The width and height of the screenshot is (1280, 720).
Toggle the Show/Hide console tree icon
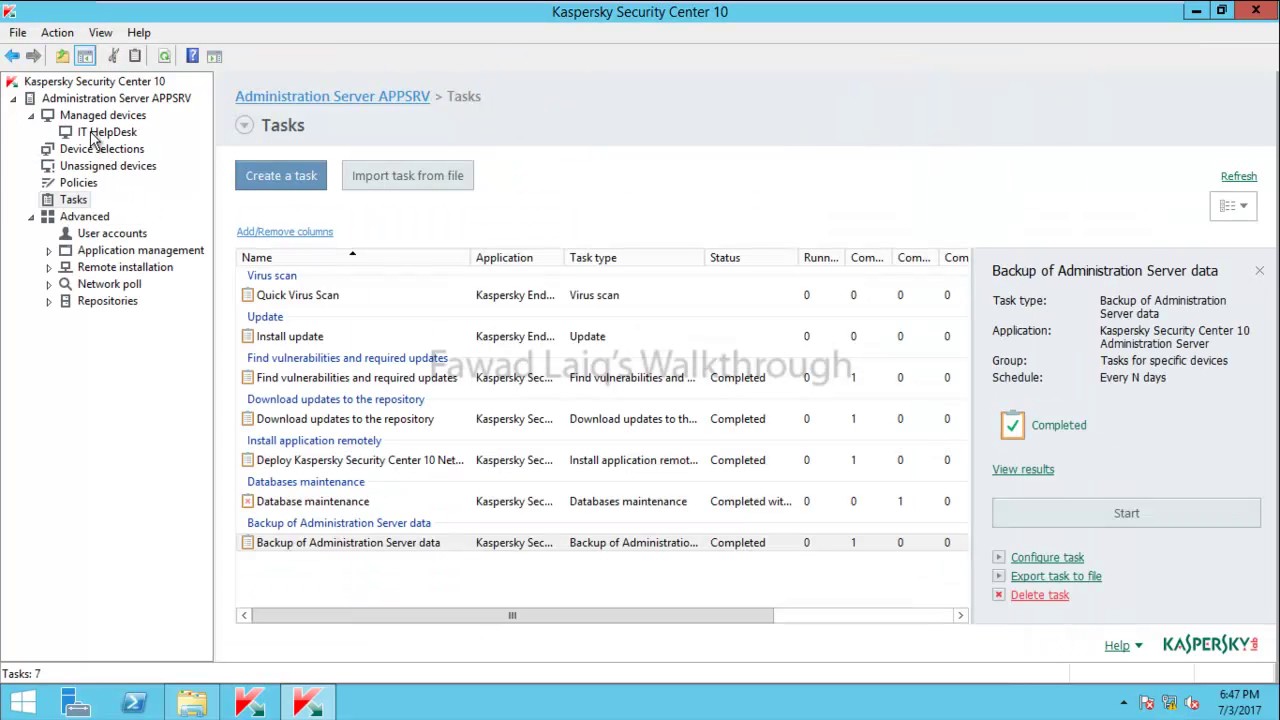click(x=85, y=56)
